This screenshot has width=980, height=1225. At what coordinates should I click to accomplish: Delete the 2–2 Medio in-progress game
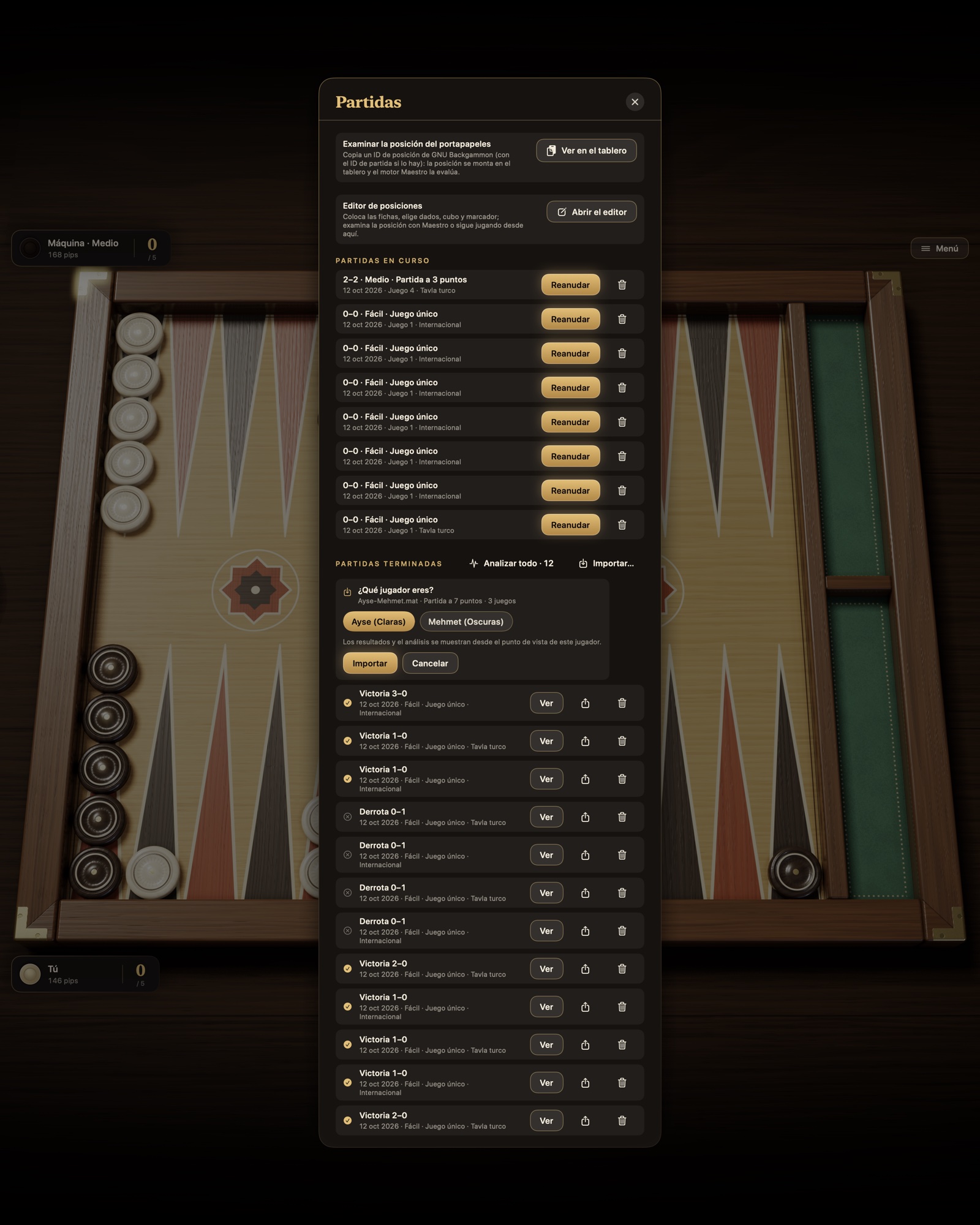622,285
